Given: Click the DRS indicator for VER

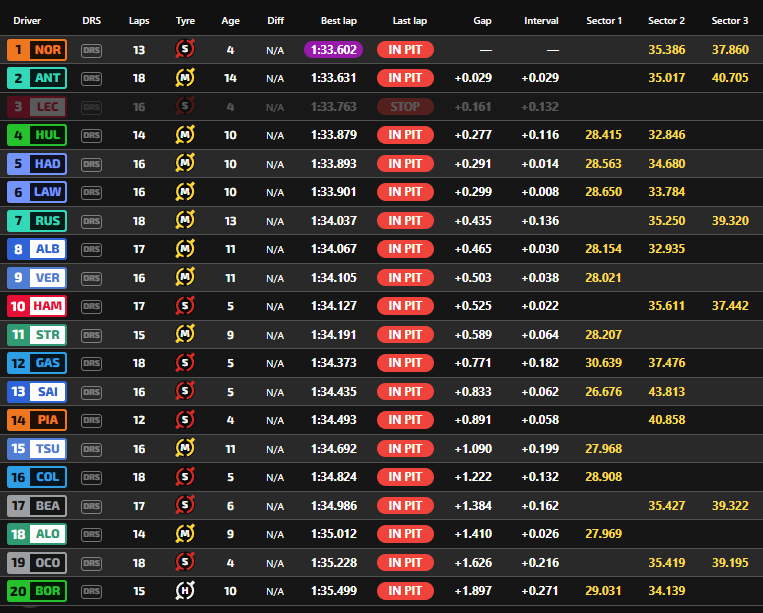Looking at the screenshot, I should tap(92, 278).
